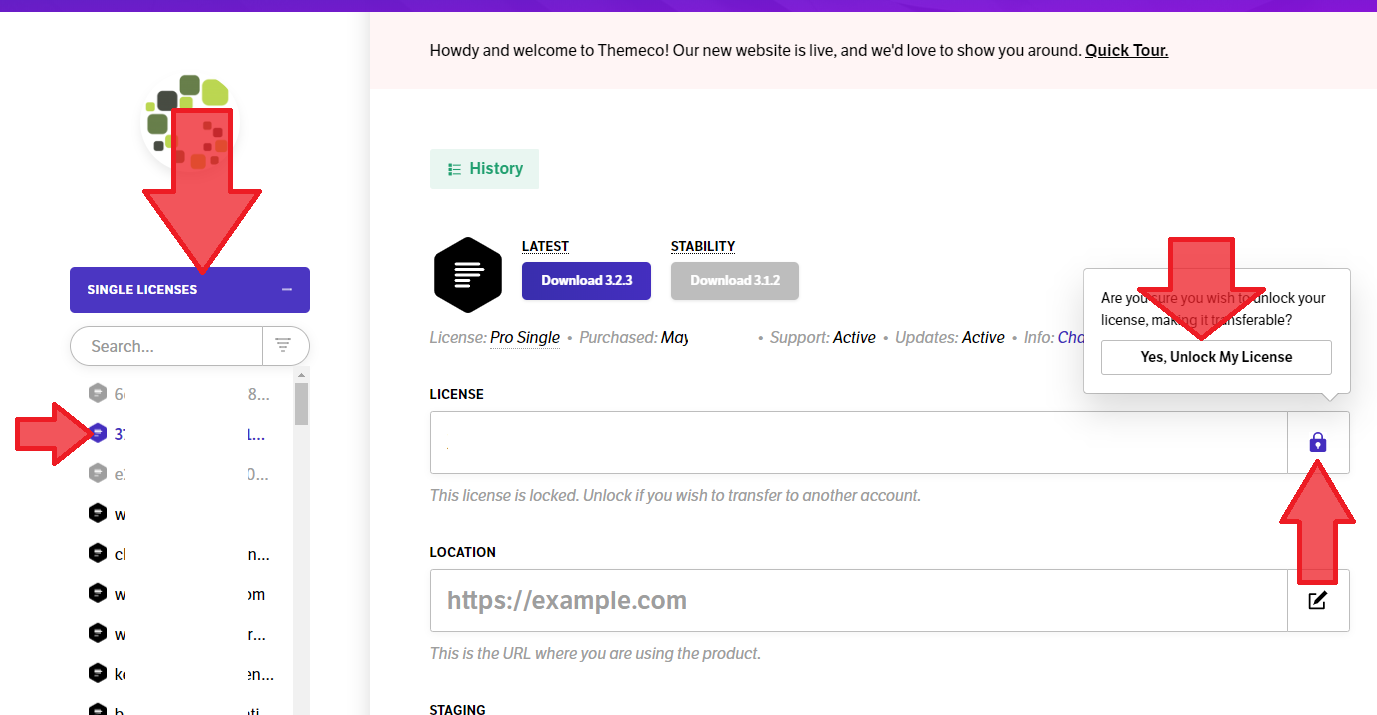Click the Pro Single license type link

[x=525, y=338]
